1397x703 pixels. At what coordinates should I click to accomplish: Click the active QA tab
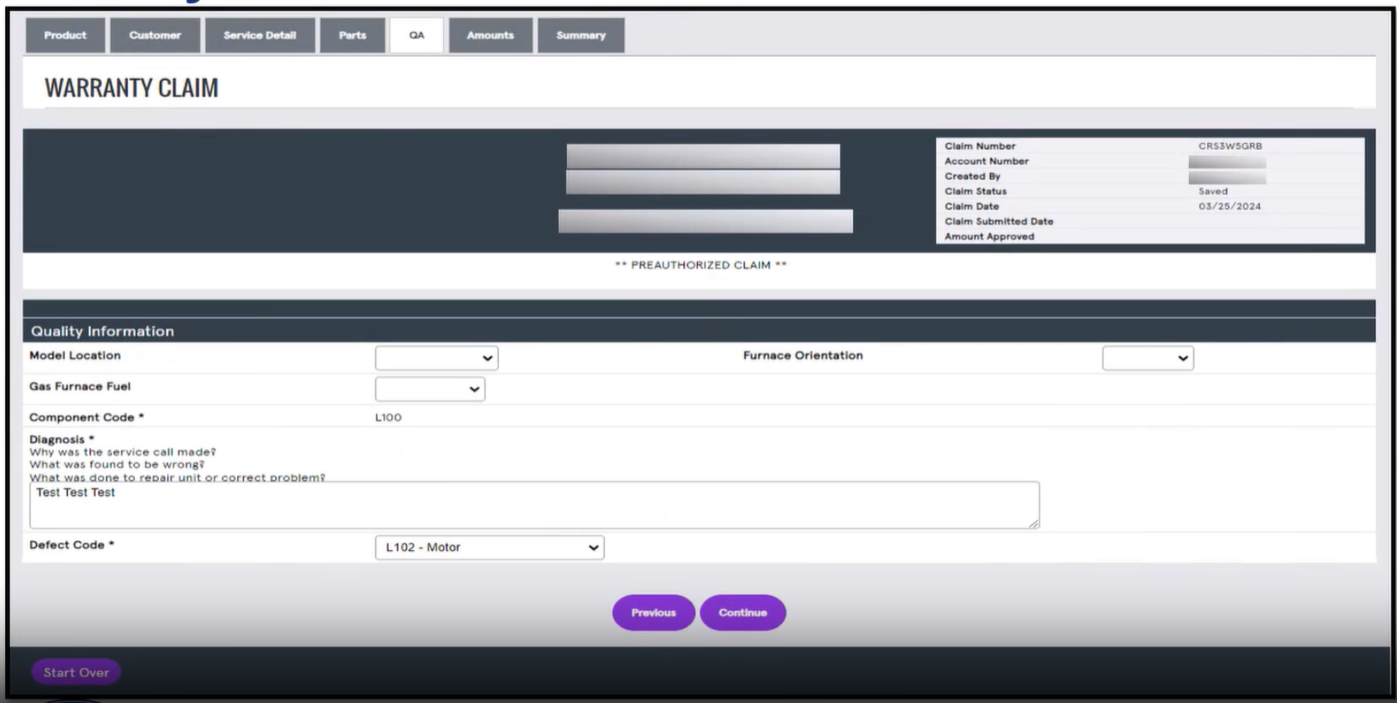[x=417, y=35]
